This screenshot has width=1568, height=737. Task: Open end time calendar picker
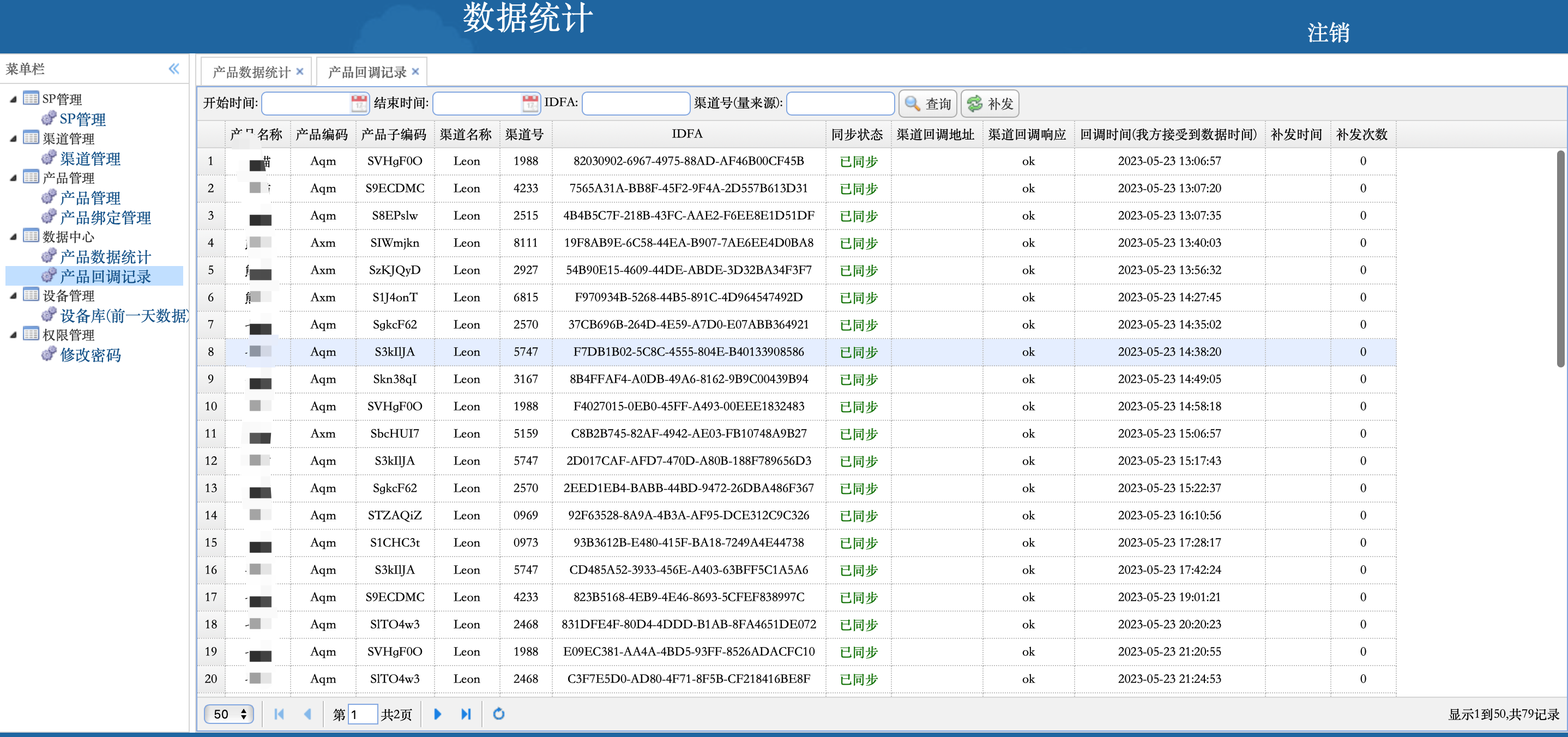click(530, 103)
